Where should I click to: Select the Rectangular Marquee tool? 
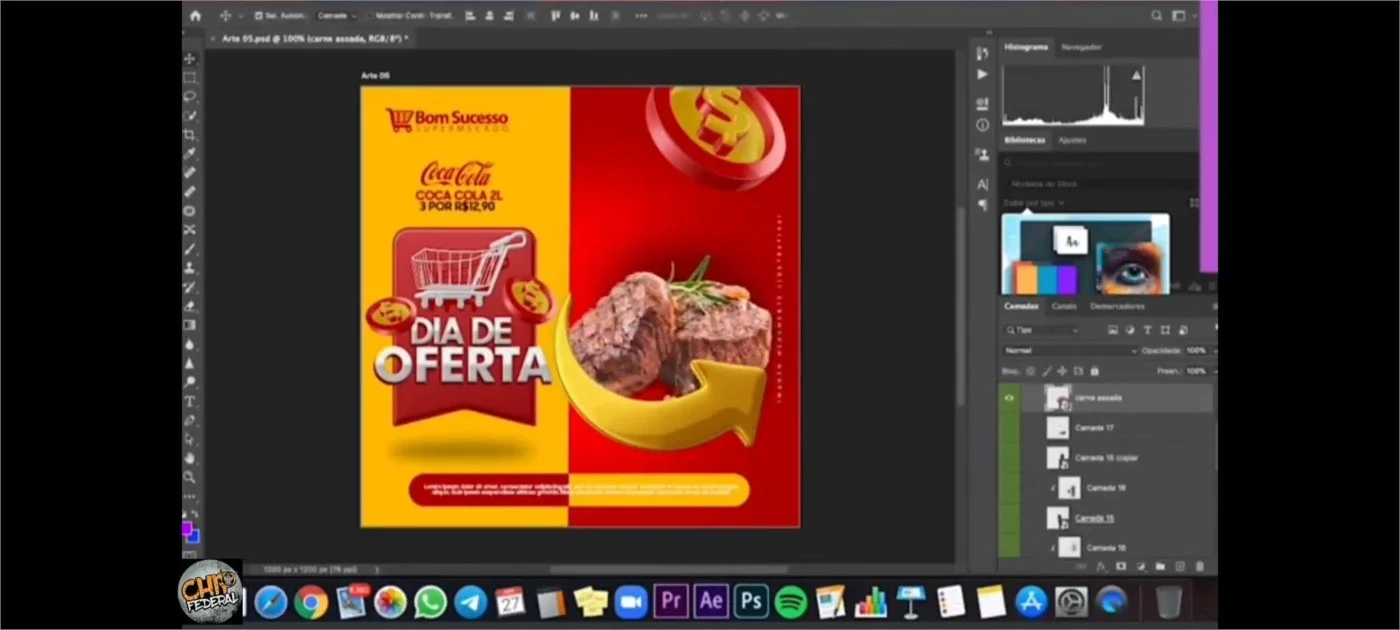[x=190, y=78]
